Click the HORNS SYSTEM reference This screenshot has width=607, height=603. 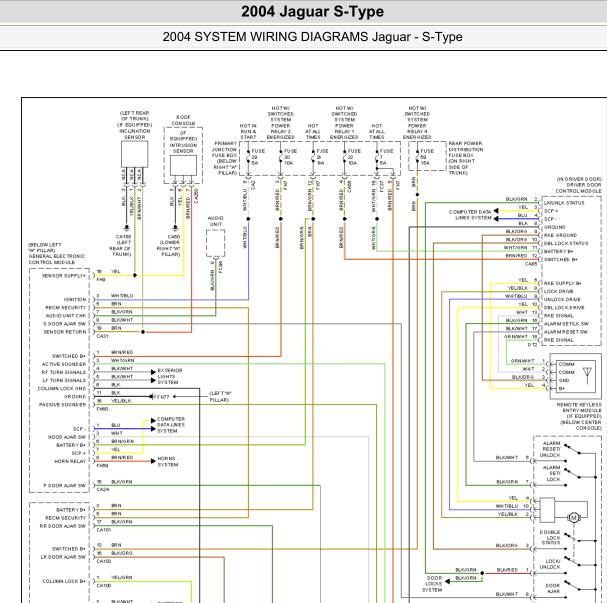(x=168, y=461)
